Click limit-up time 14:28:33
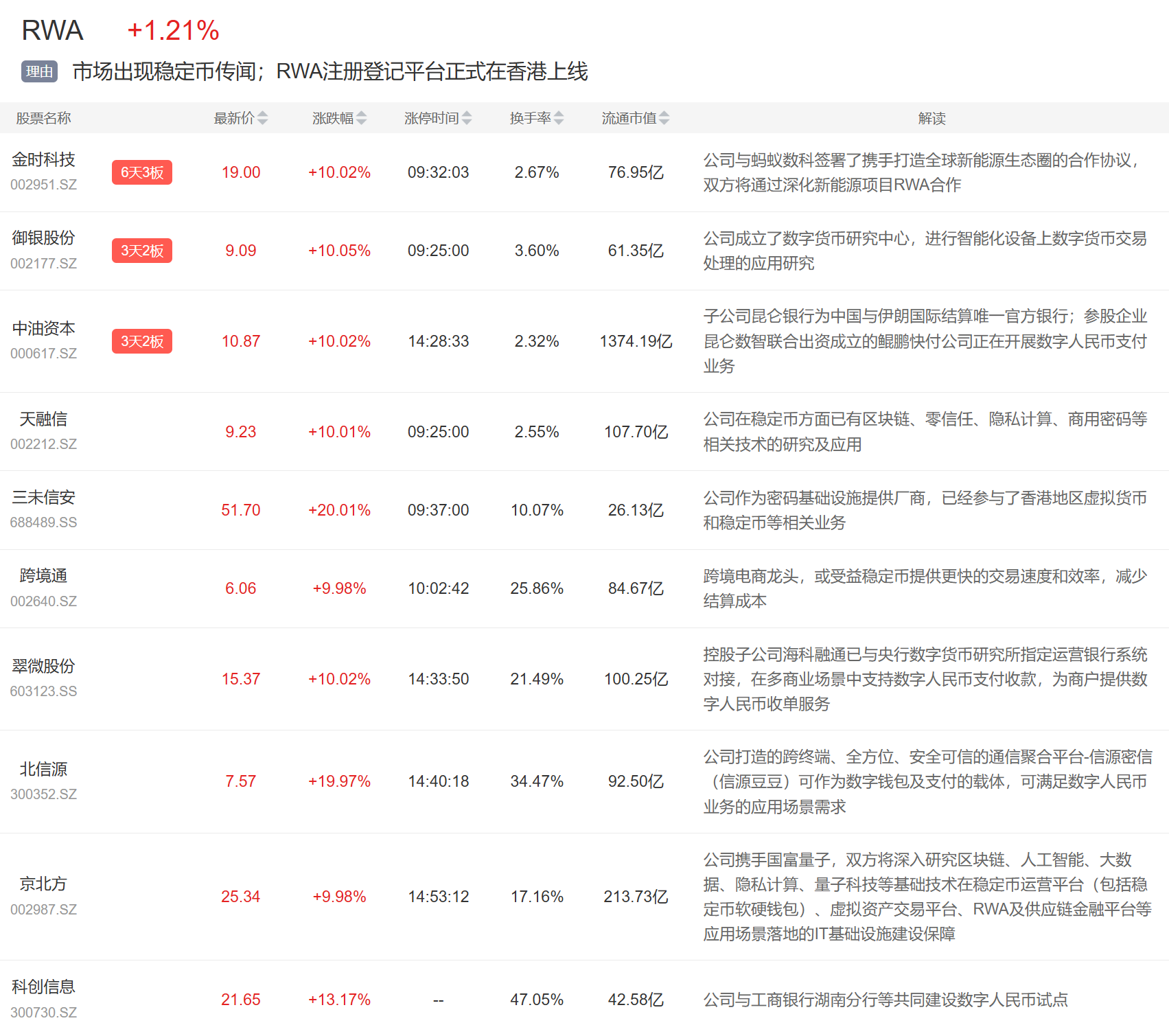1169x1036 pixels. click(438, 341)
